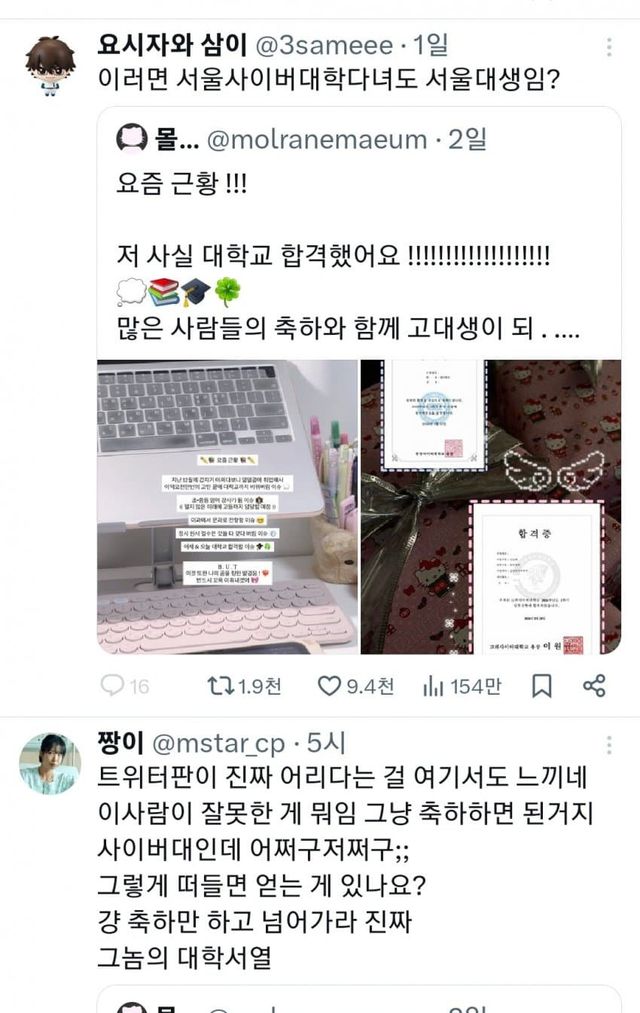Tap retweet icon with 1.9천 count
Screen dimensions: 640x1013
tap(220, 685)
